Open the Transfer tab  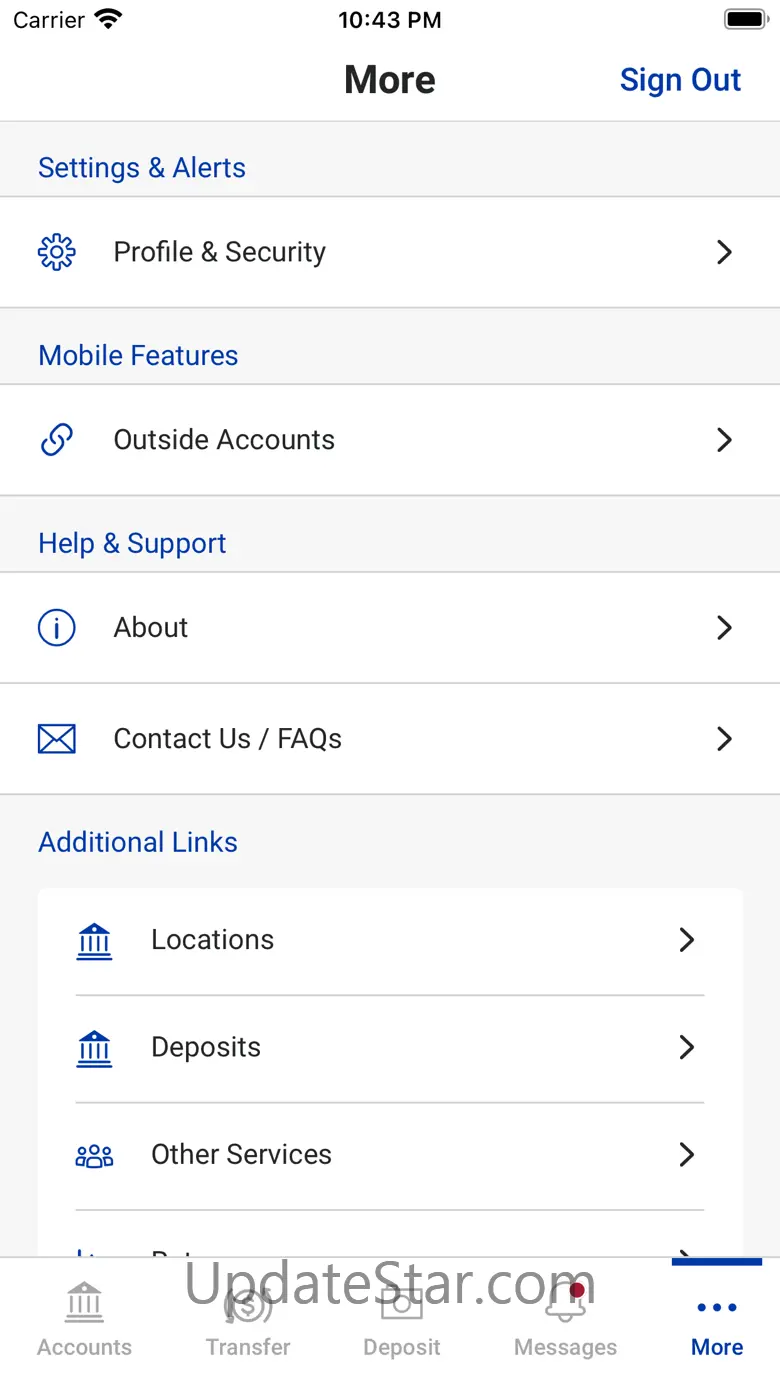point(248,1320)
